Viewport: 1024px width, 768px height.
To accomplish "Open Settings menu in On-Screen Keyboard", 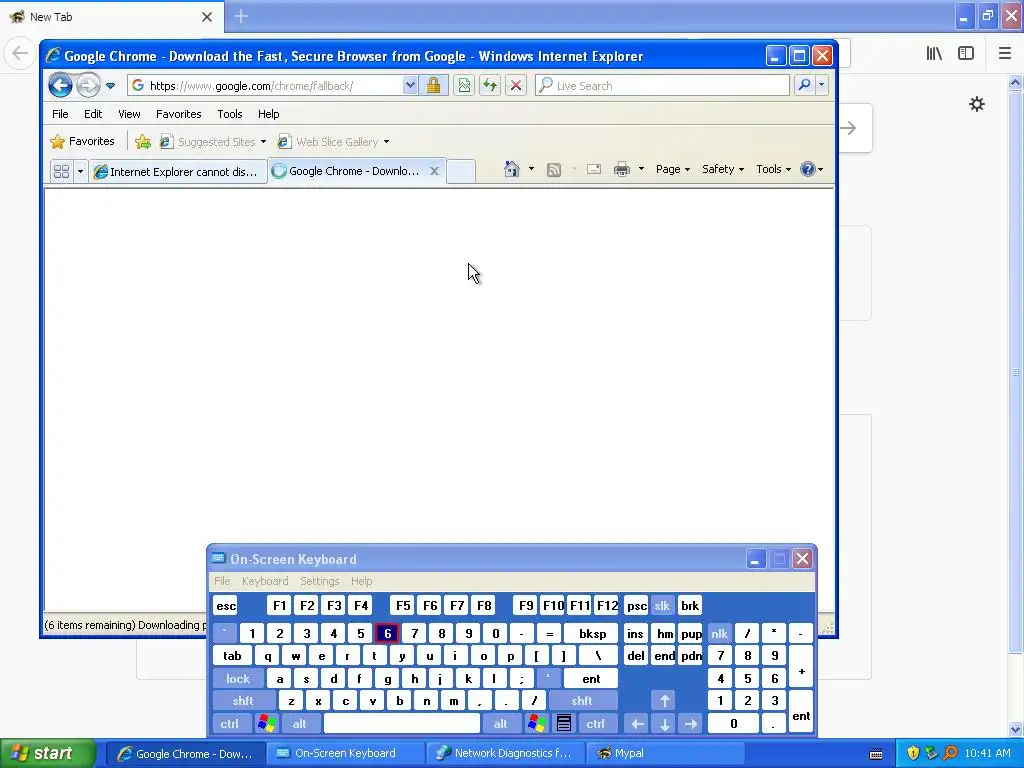I will tap(319, 581).
